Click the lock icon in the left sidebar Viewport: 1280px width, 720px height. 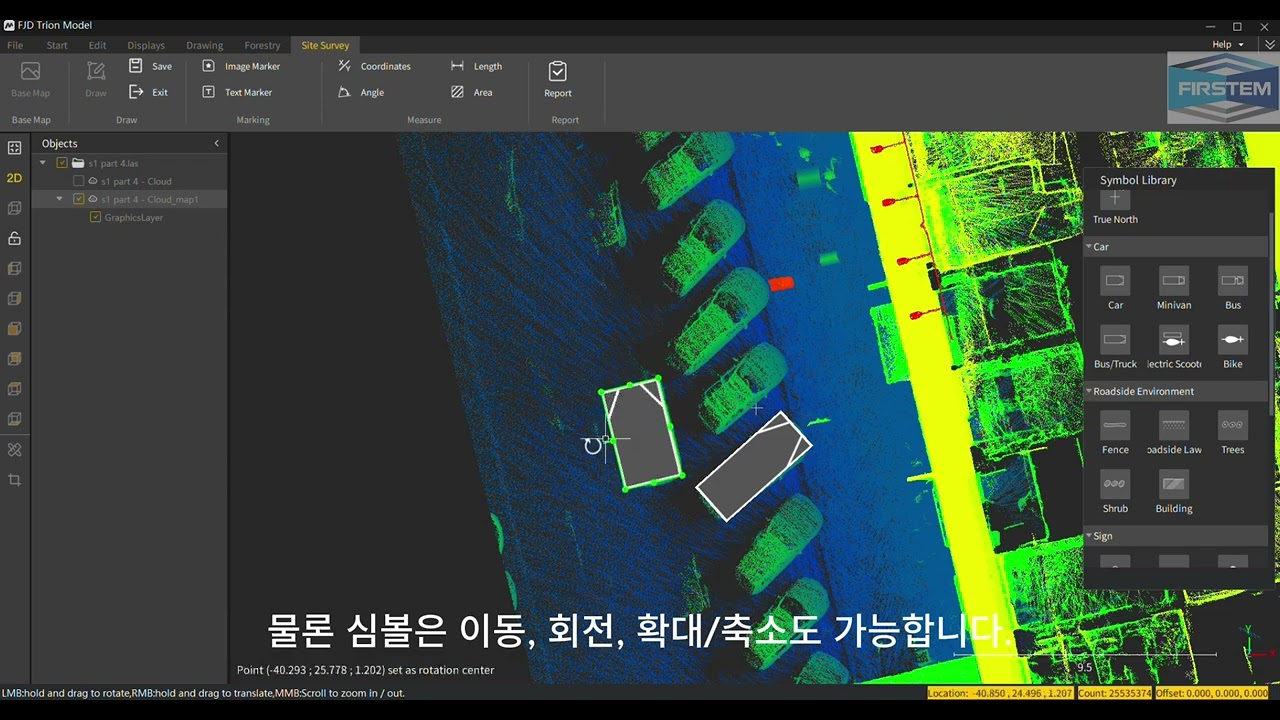click(14, 238)
